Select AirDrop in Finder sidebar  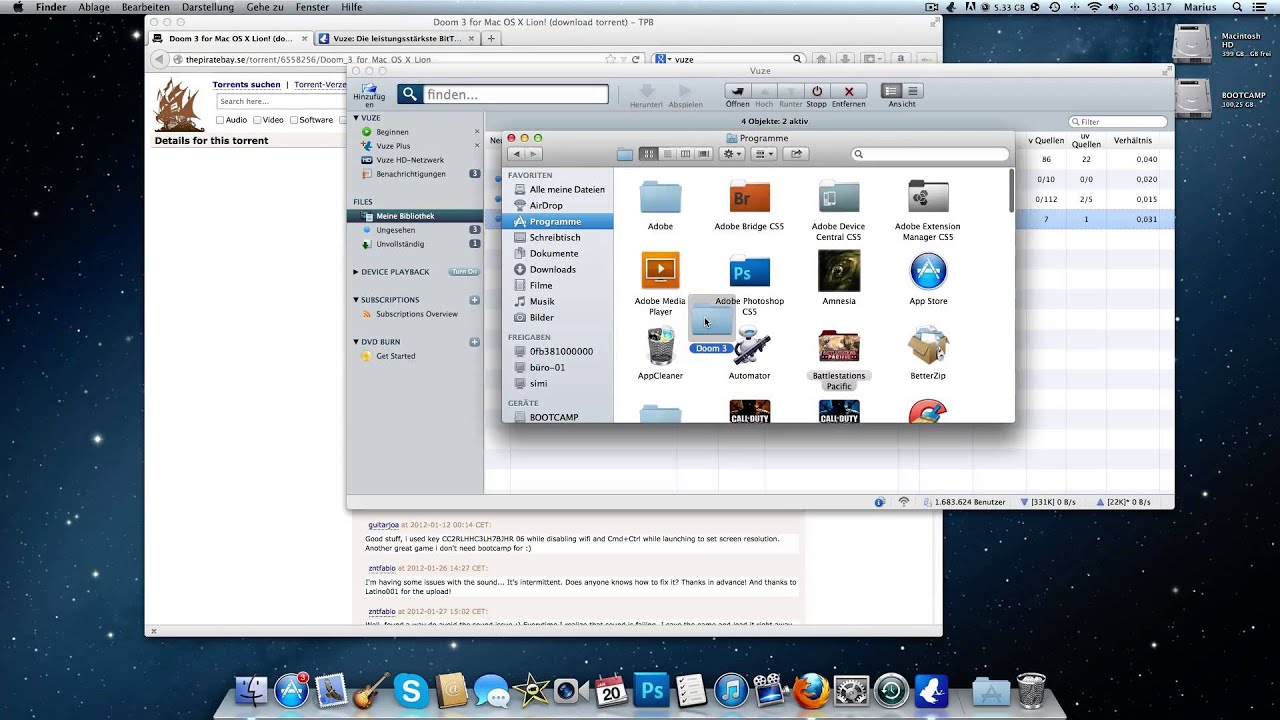(546, 205)
